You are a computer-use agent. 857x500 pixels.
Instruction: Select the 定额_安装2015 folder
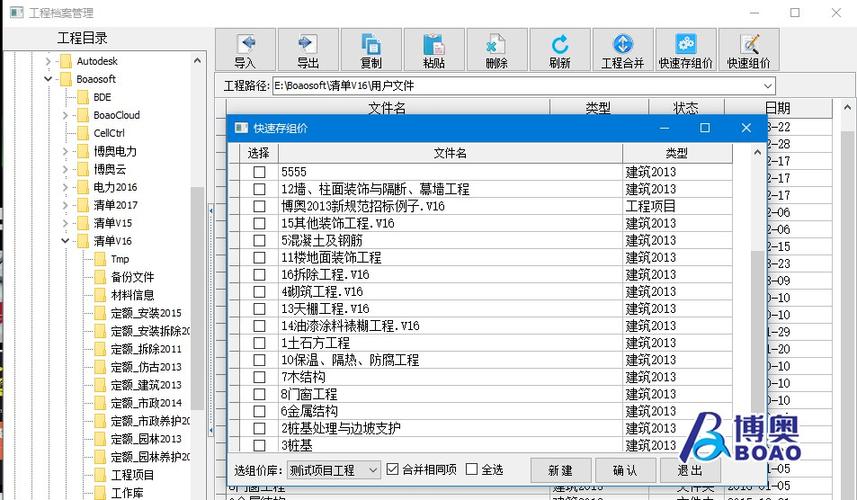[x=138, y=313]
